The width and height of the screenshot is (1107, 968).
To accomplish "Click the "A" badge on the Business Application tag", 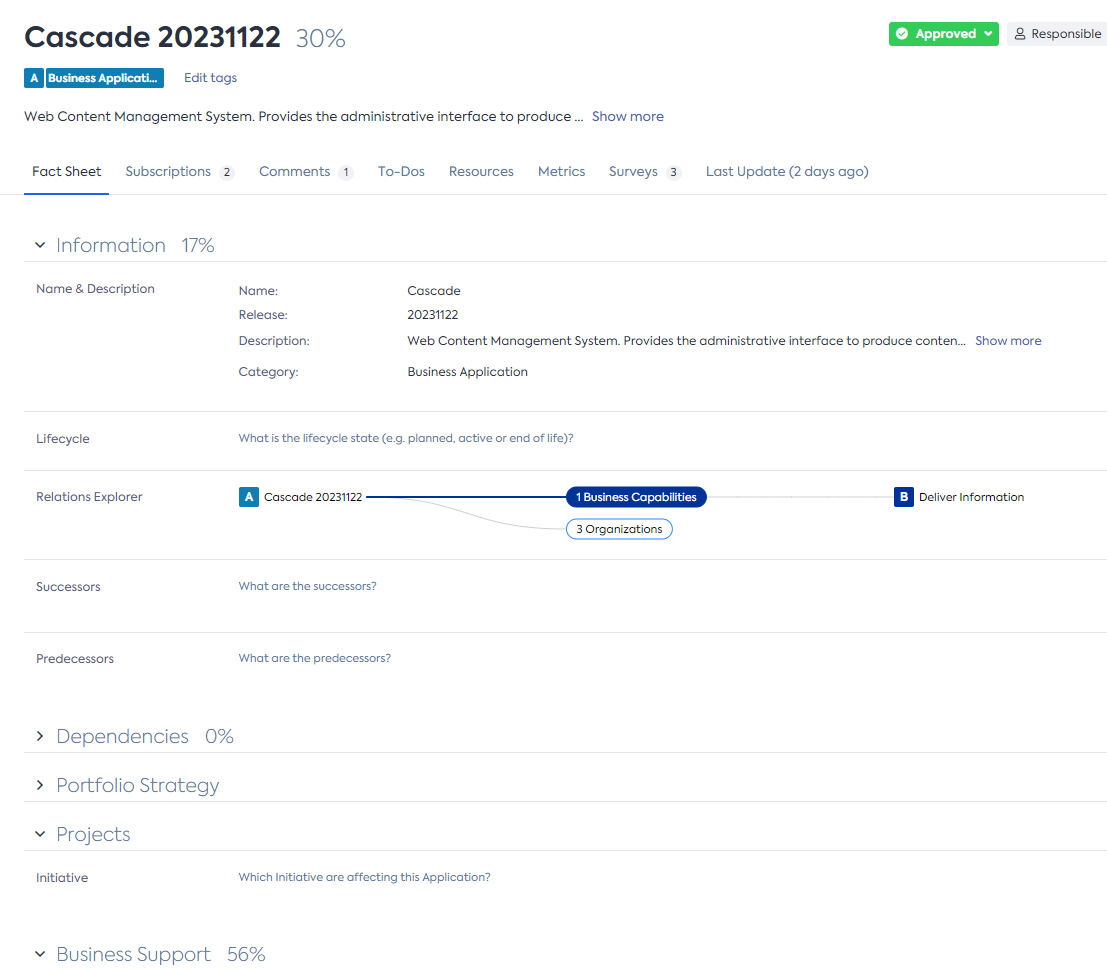I will click(x=34, y=77).
